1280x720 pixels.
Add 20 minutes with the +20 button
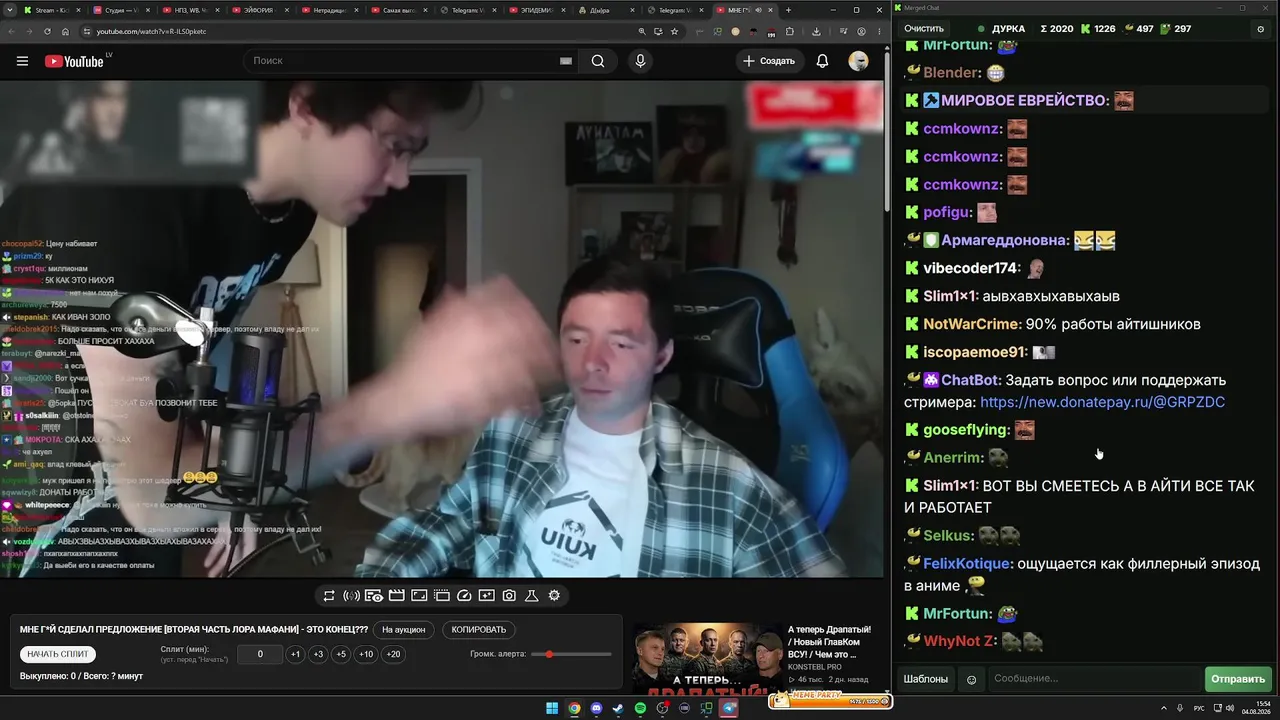coord(393,654)
